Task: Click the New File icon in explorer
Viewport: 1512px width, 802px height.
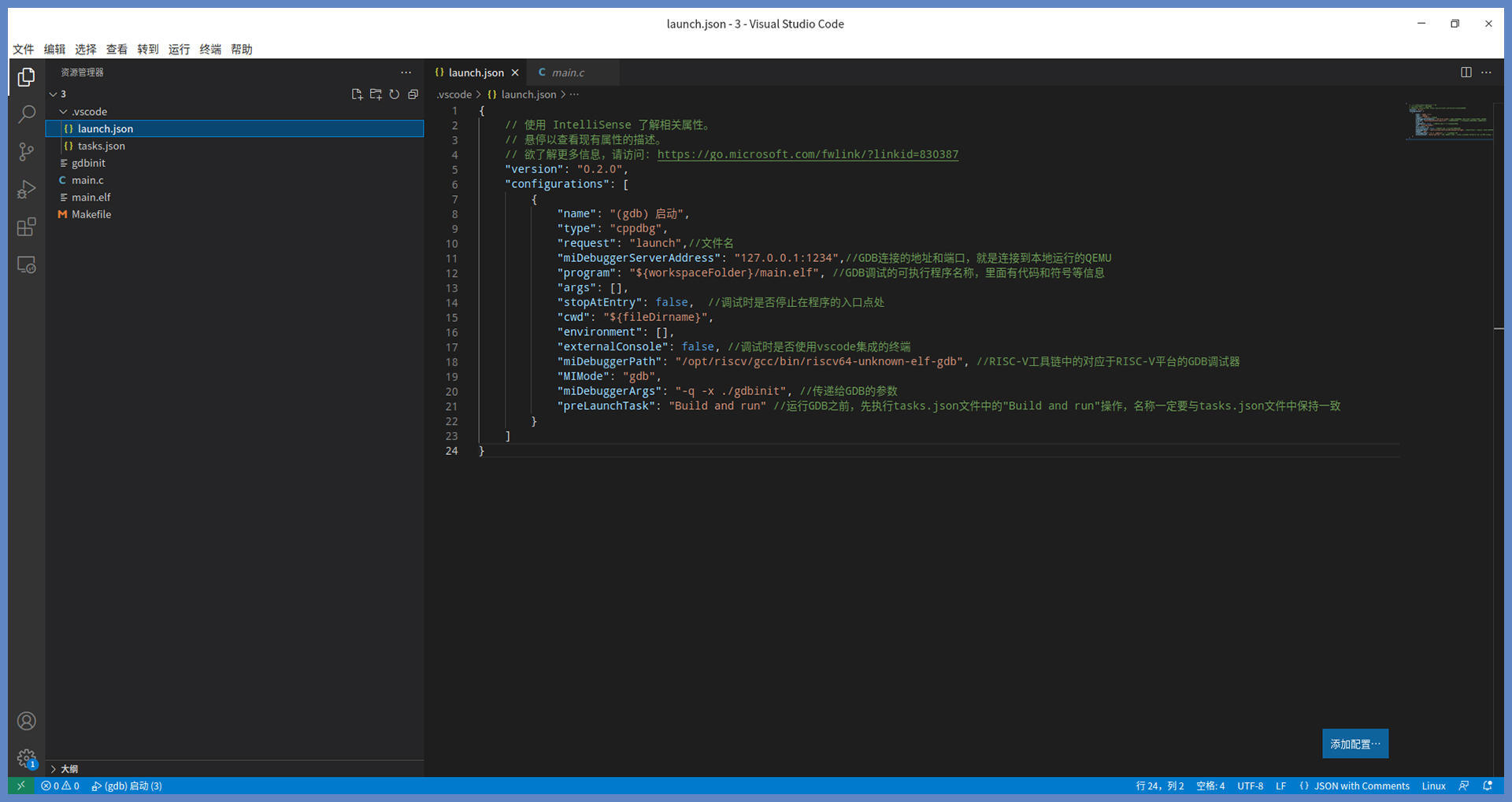Action: tap(357, 94)
